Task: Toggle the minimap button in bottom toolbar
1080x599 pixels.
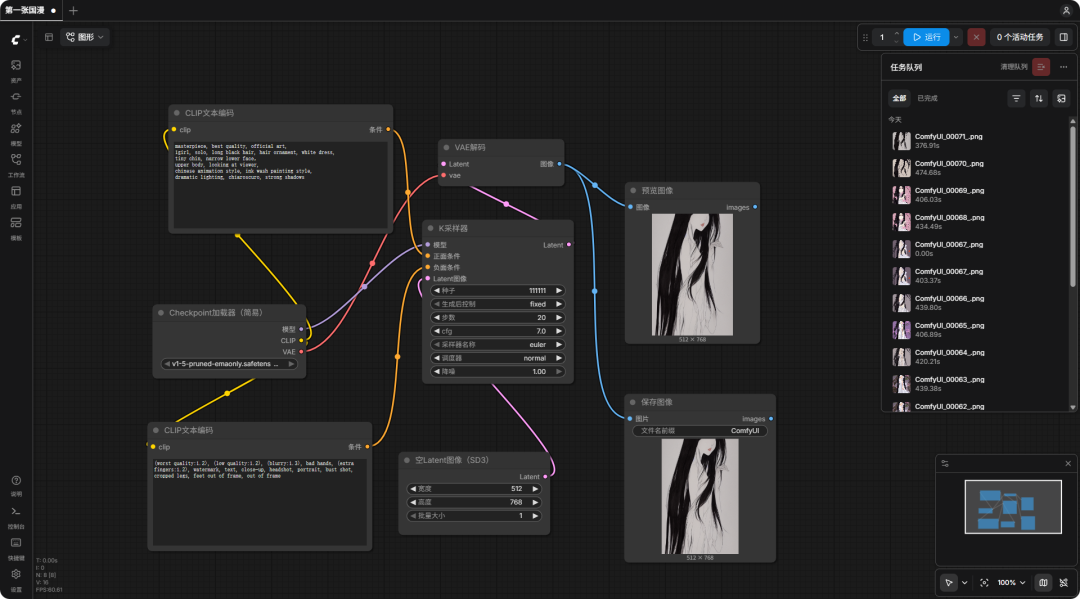Action: point(1043,582)
